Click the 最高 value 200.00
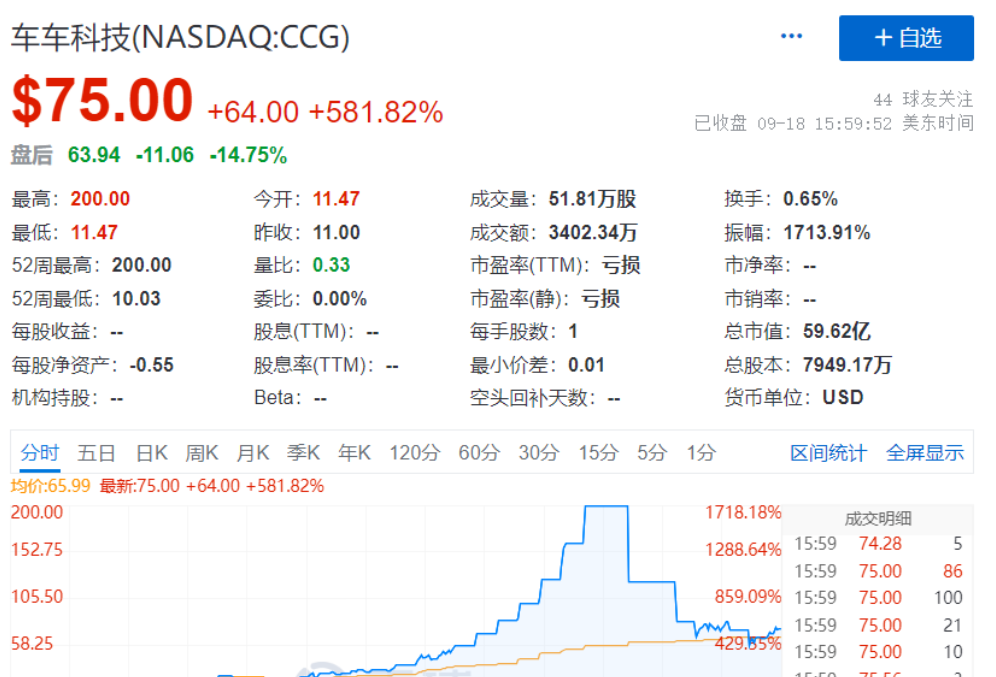 [x=100, y=199]
